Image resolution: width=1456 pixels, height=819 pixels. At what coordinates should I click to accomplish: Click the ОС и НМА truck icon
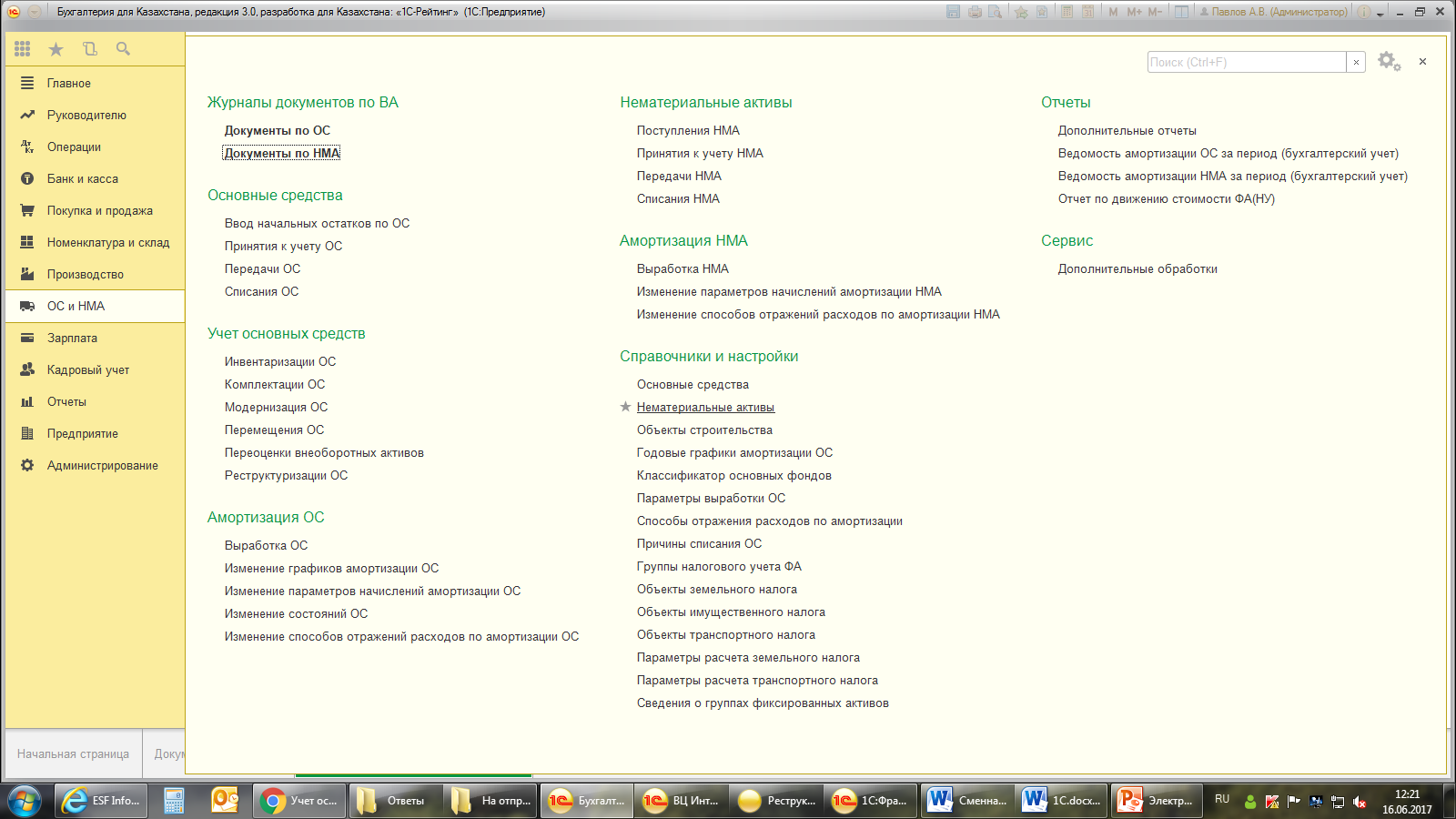[27, 306]
